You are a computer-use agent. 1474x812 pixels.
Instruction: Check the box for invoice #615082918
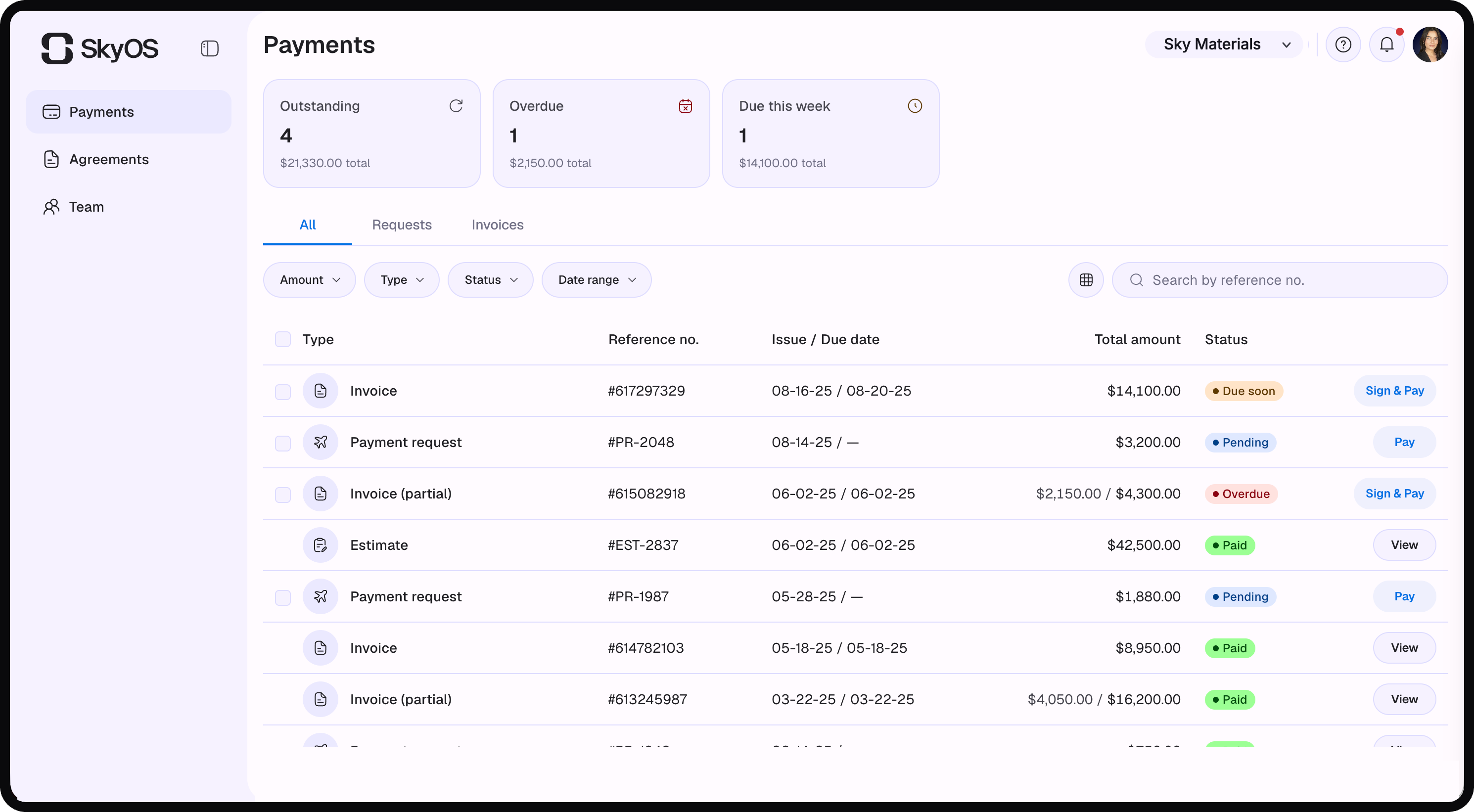282,495
